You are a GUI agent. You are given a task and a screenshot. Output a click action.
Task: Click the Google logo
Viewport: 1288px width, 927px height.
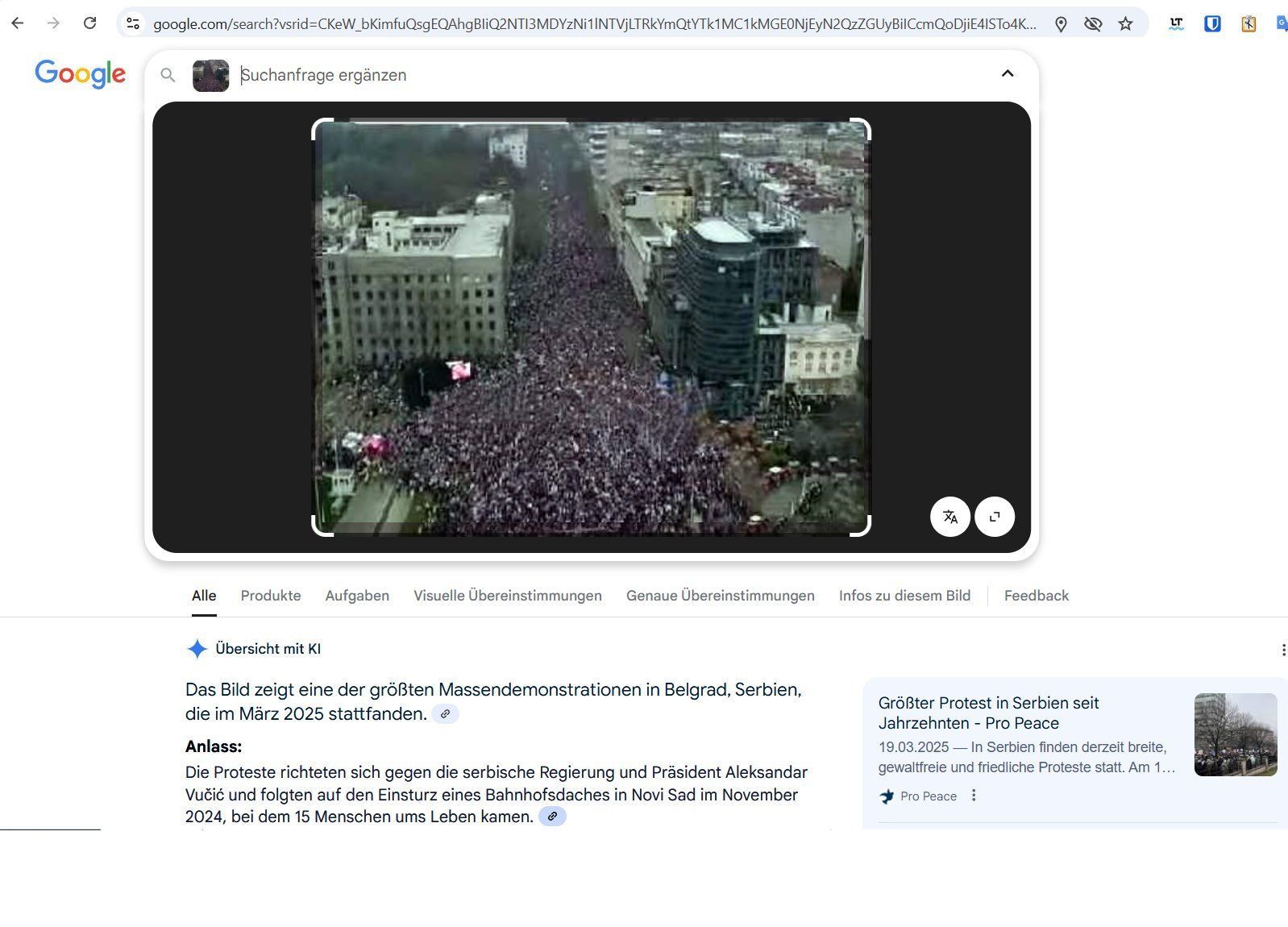pyautogui.click(x=80, y=74)
